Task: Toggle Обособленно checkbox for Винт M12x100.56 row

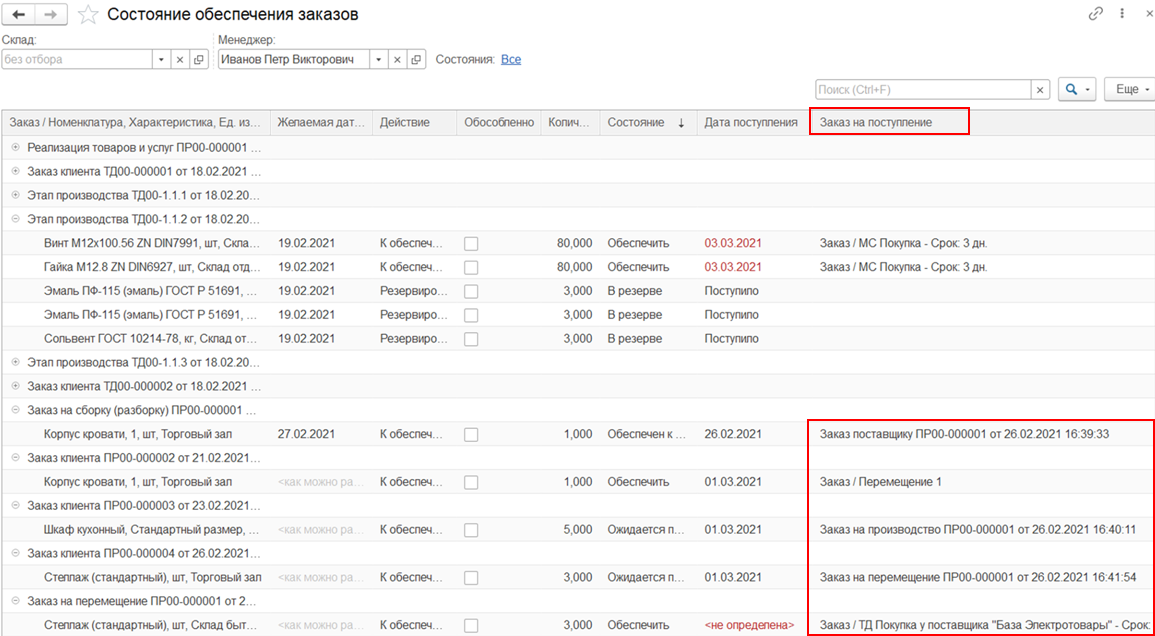Action: pyautogui.click(x=471, y=243)
